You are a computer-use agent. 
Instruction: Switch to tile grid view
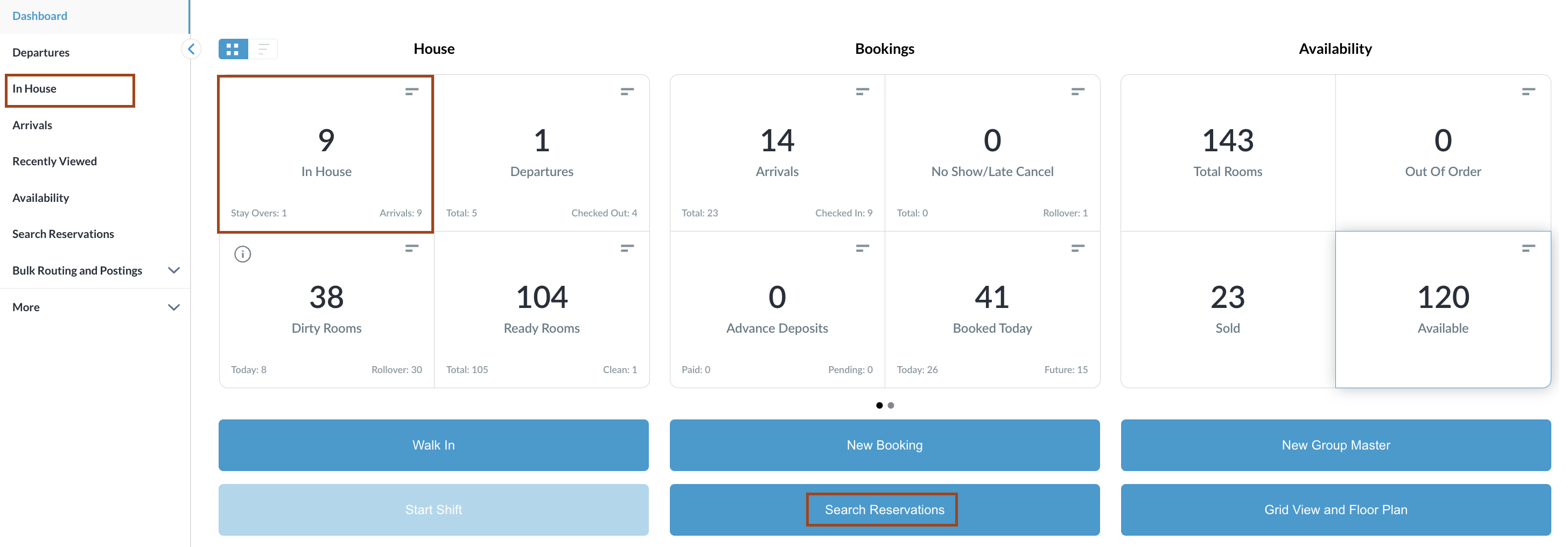[x=233, y=48]
